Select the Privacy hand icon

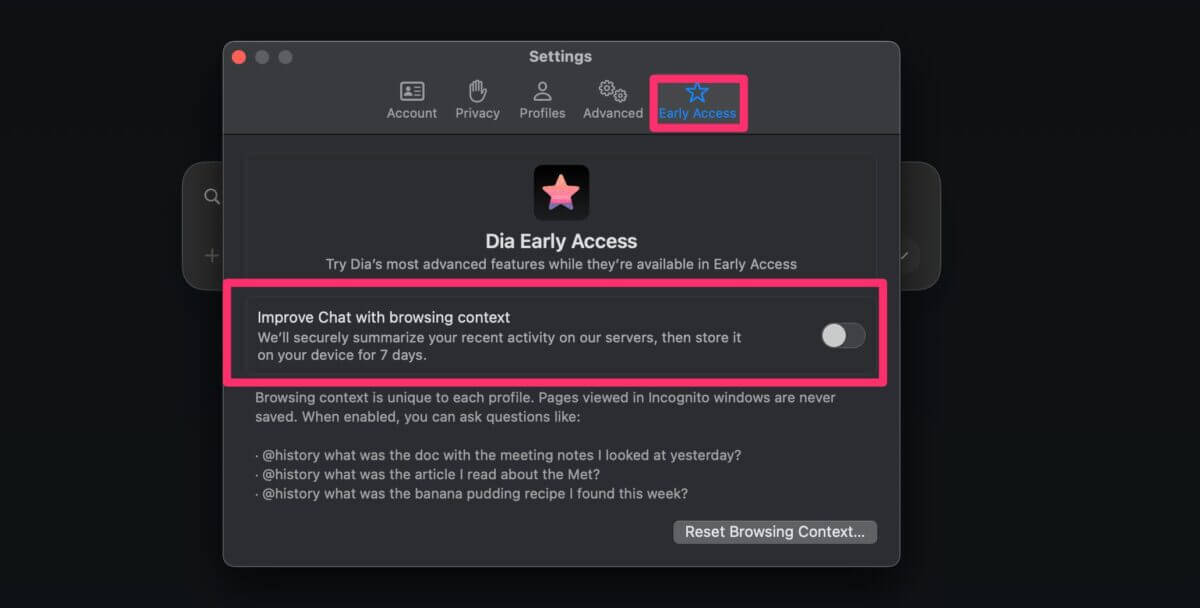[477, 91]
